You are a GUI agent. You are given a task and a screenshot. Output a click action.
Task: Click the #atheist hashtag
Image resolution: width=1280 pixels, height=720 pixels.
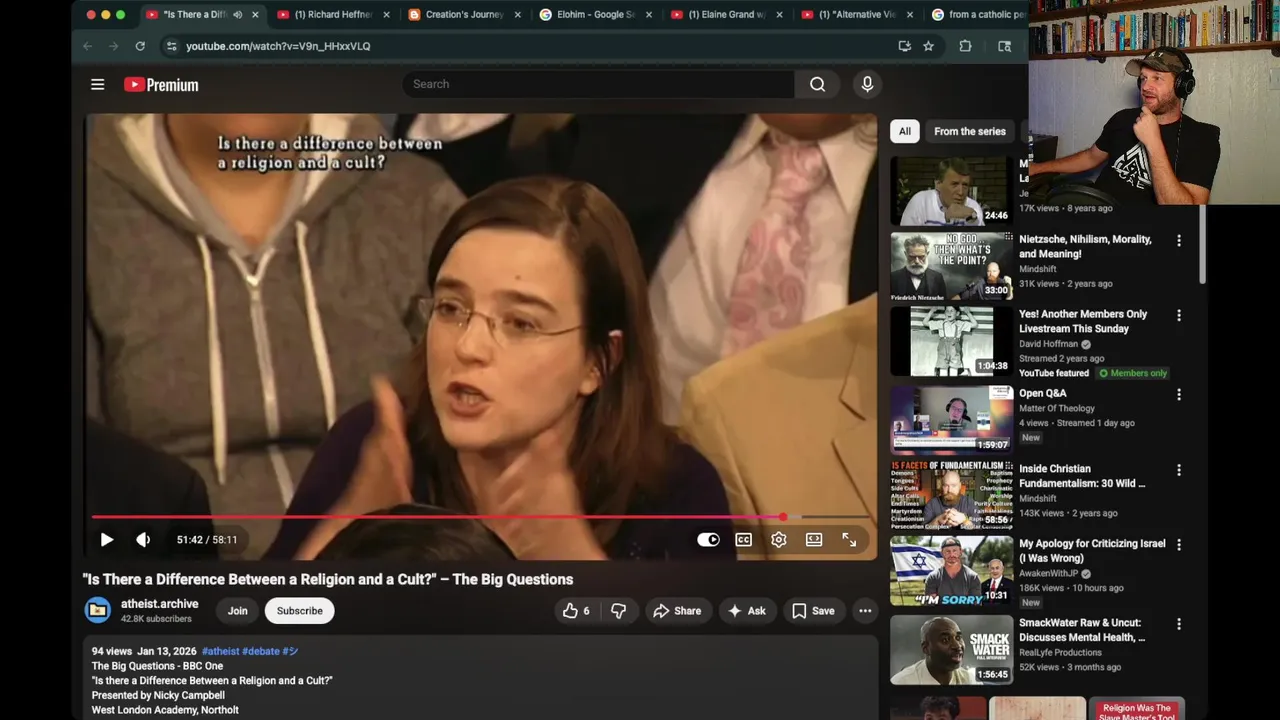[220, 651]
